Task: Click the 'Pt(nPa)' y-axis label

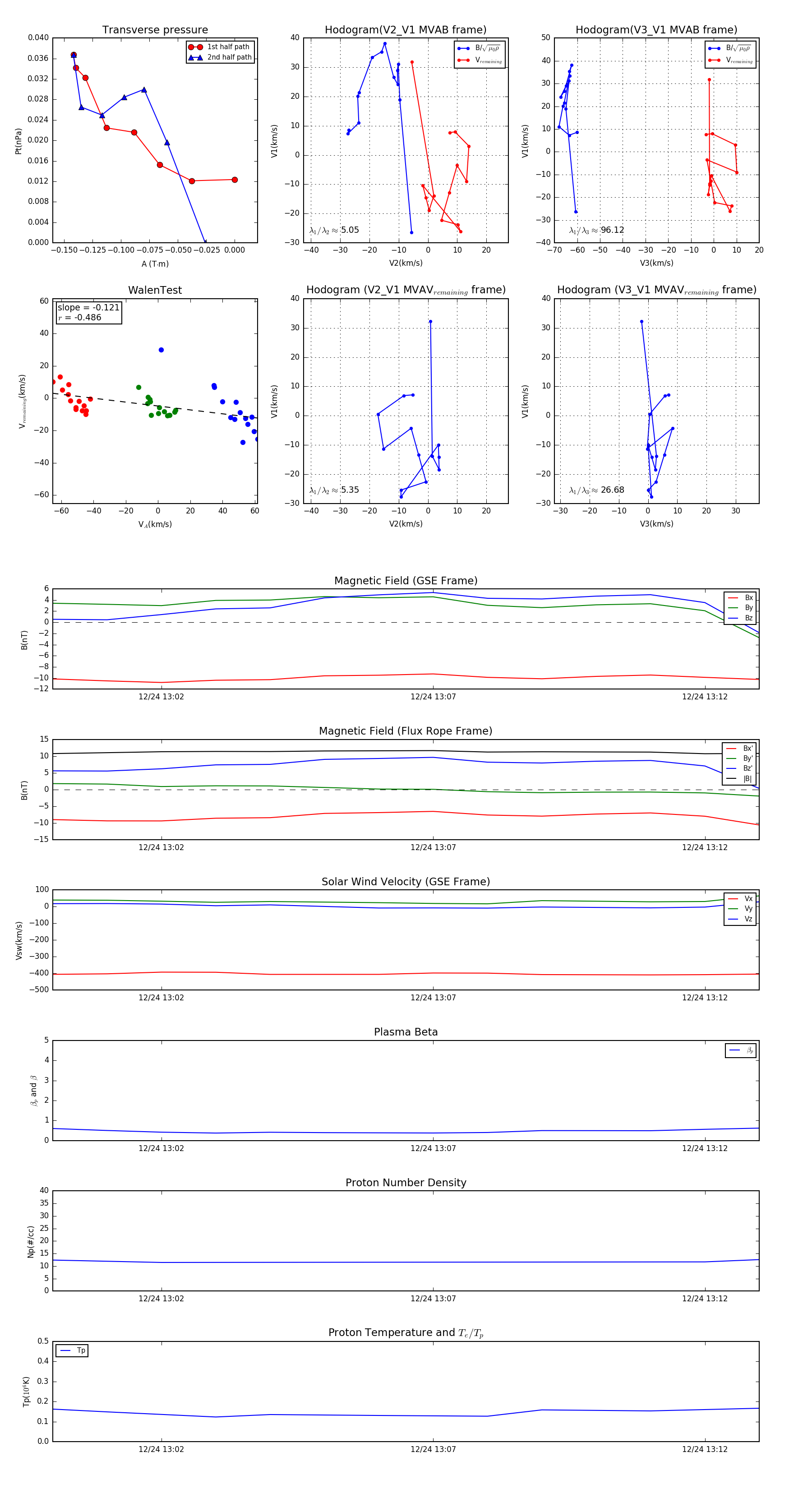Action: point(18,140)
